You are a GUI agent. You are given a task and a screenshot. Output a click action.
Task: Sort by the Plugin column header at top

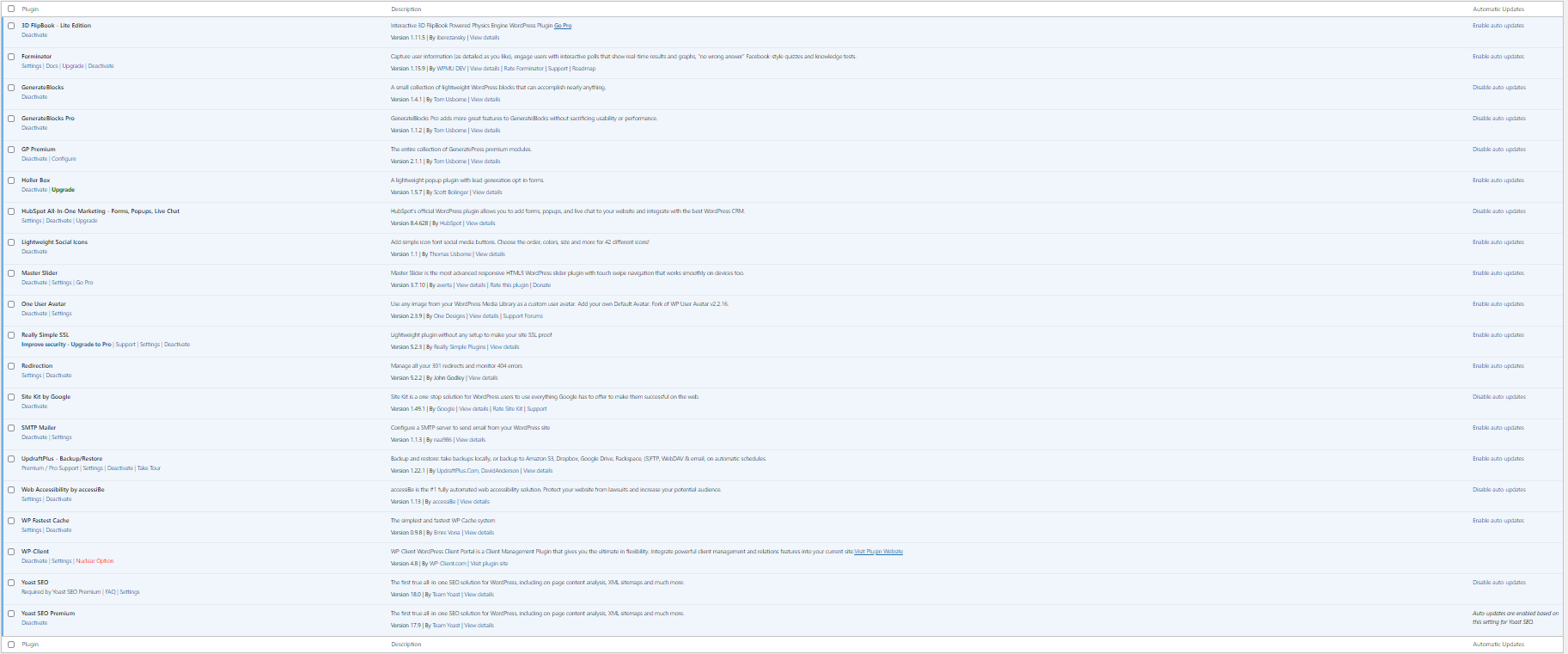coord(30,9)
